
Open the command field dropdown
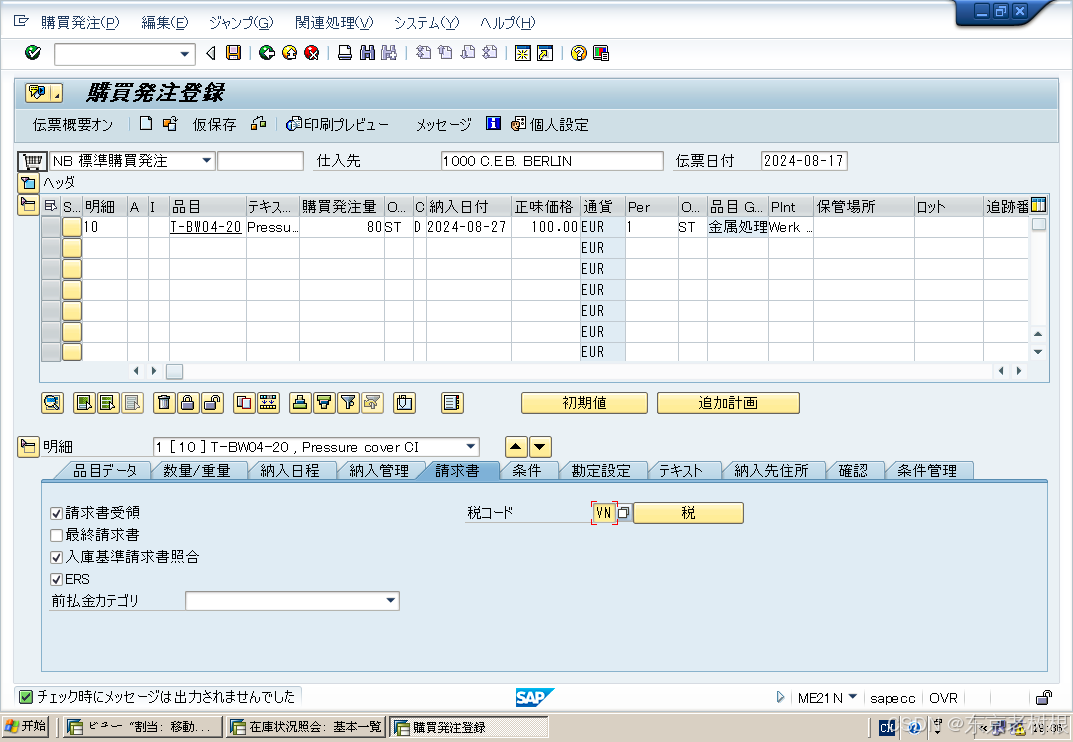tap(184, 53)
